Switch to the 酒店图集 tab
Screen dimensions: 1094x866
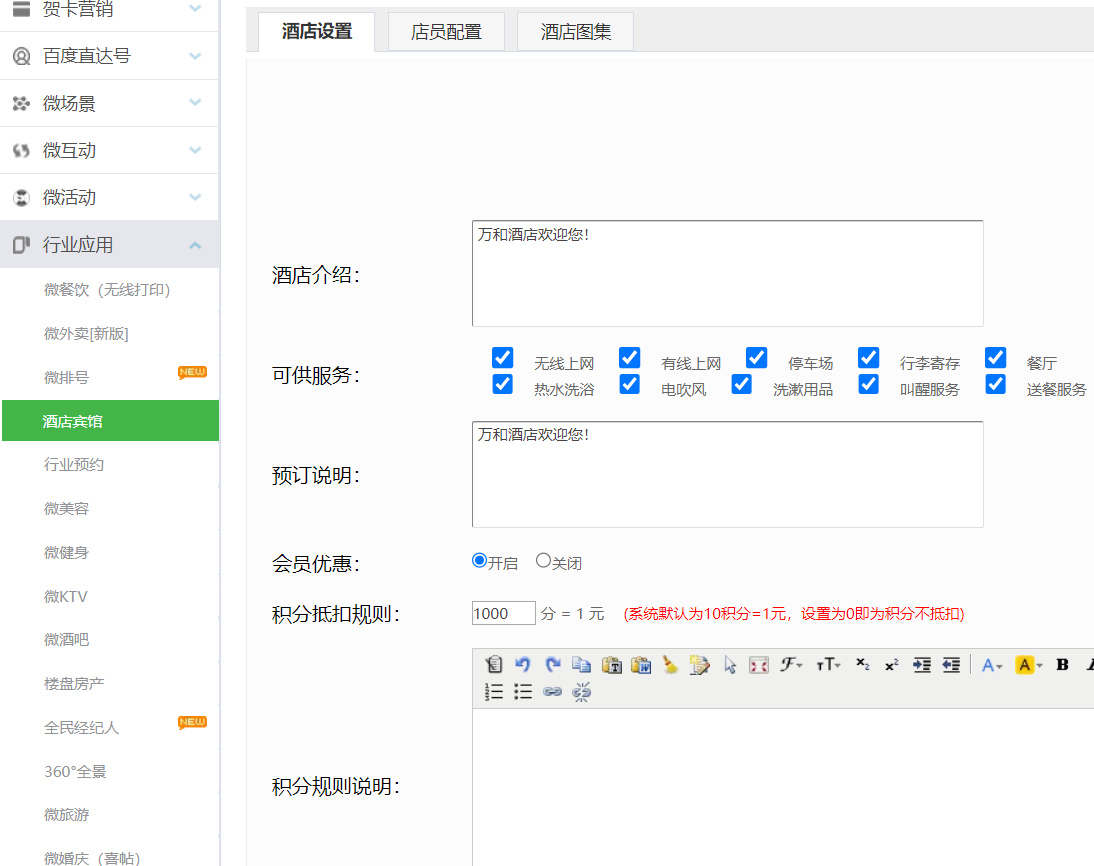tap(576, 32)
